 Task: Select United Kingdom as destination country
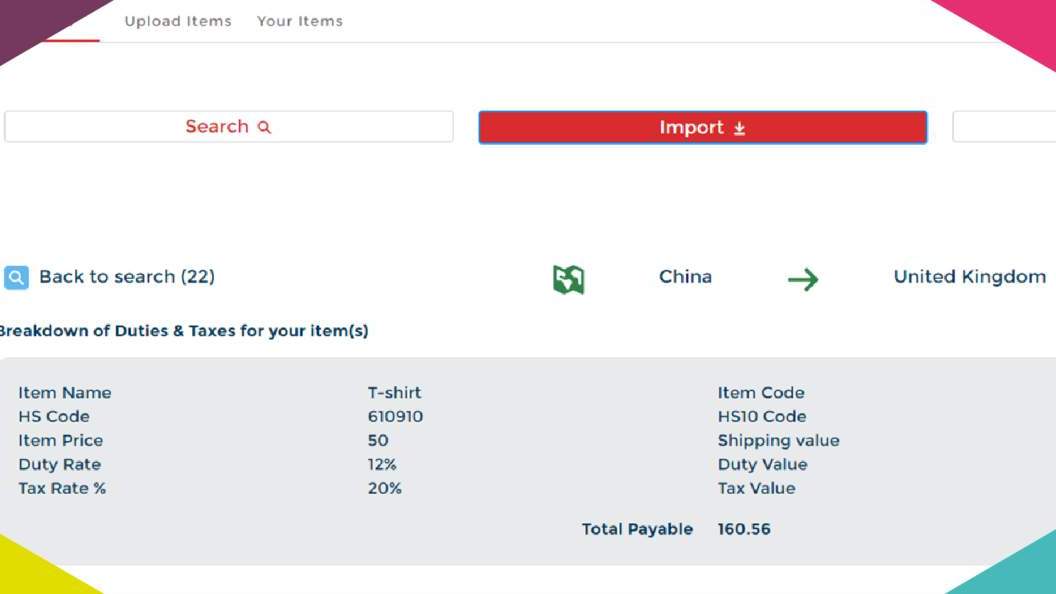(969, 277)
